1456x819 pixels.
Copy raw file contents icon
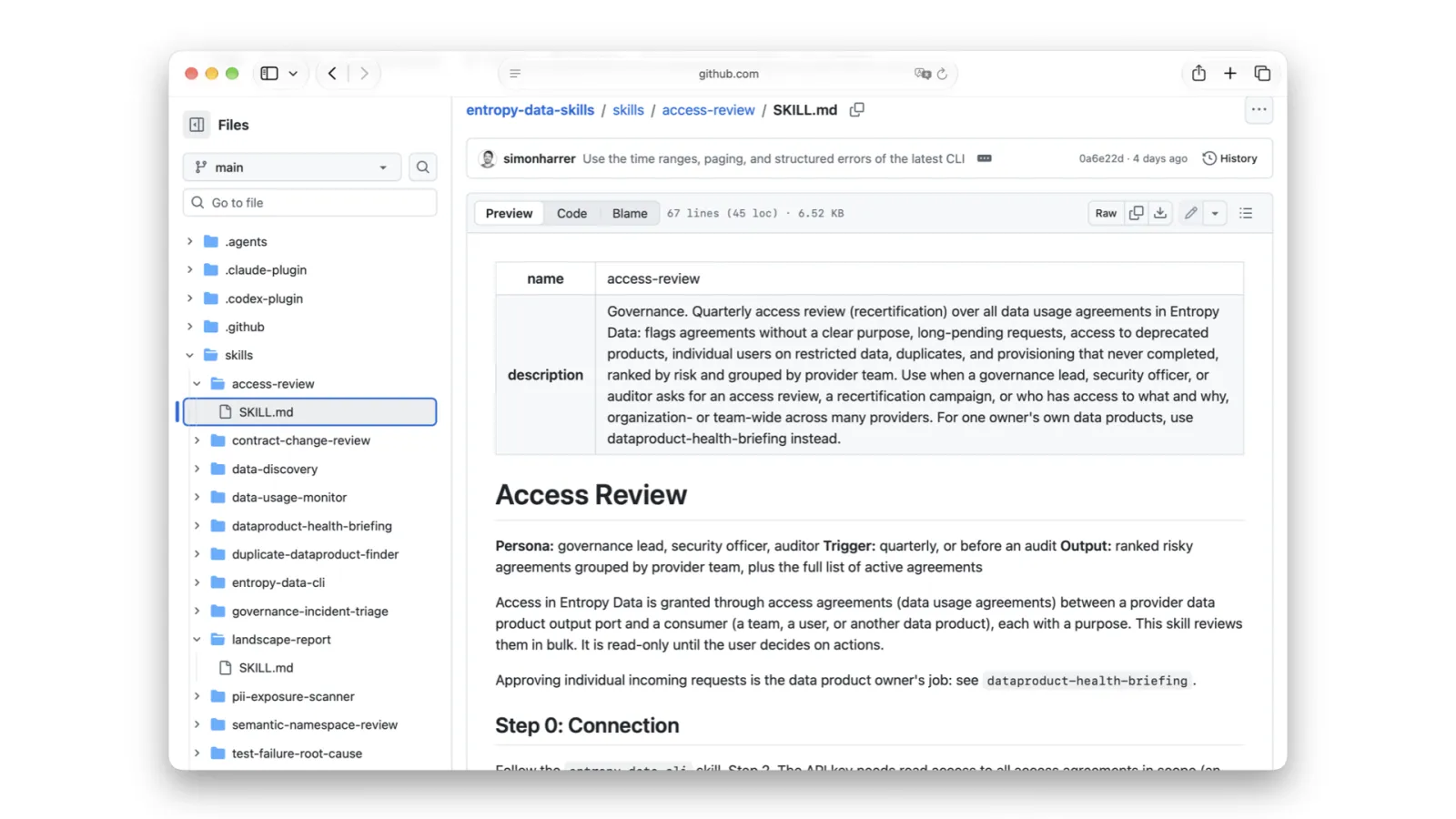click(1136, 213)
